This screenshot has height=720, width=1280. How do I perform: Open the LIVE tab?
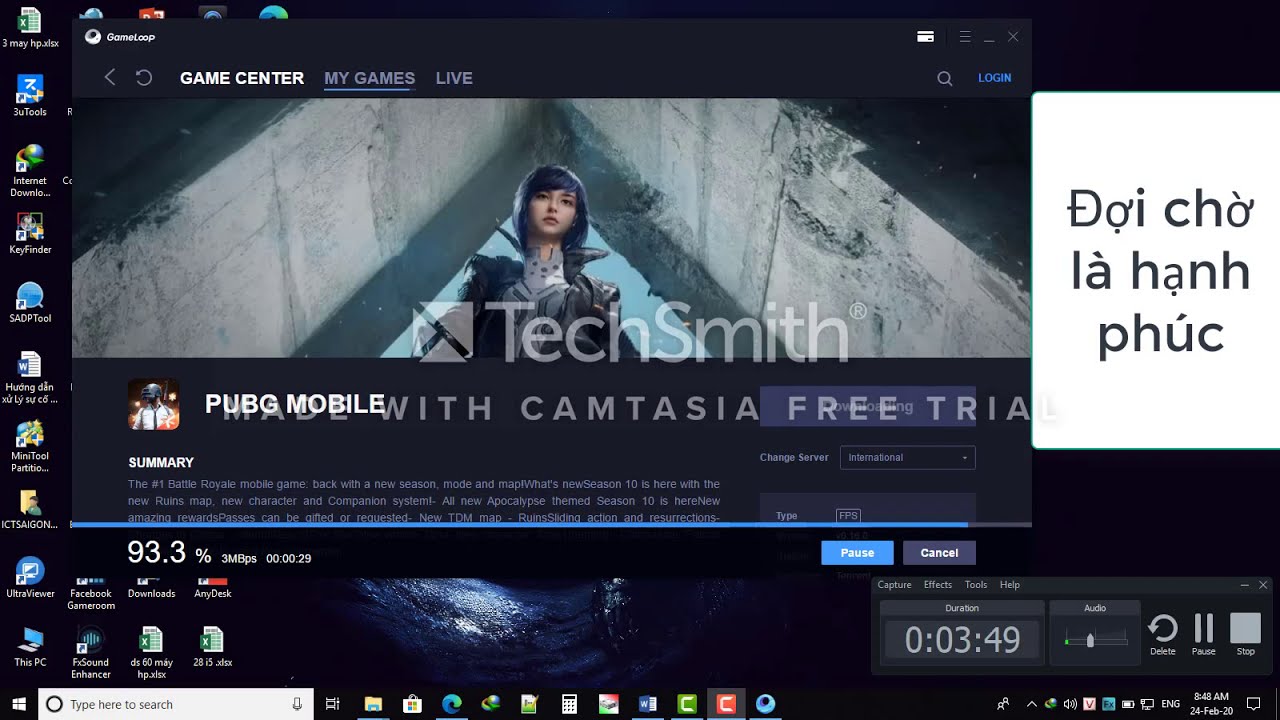454,78
